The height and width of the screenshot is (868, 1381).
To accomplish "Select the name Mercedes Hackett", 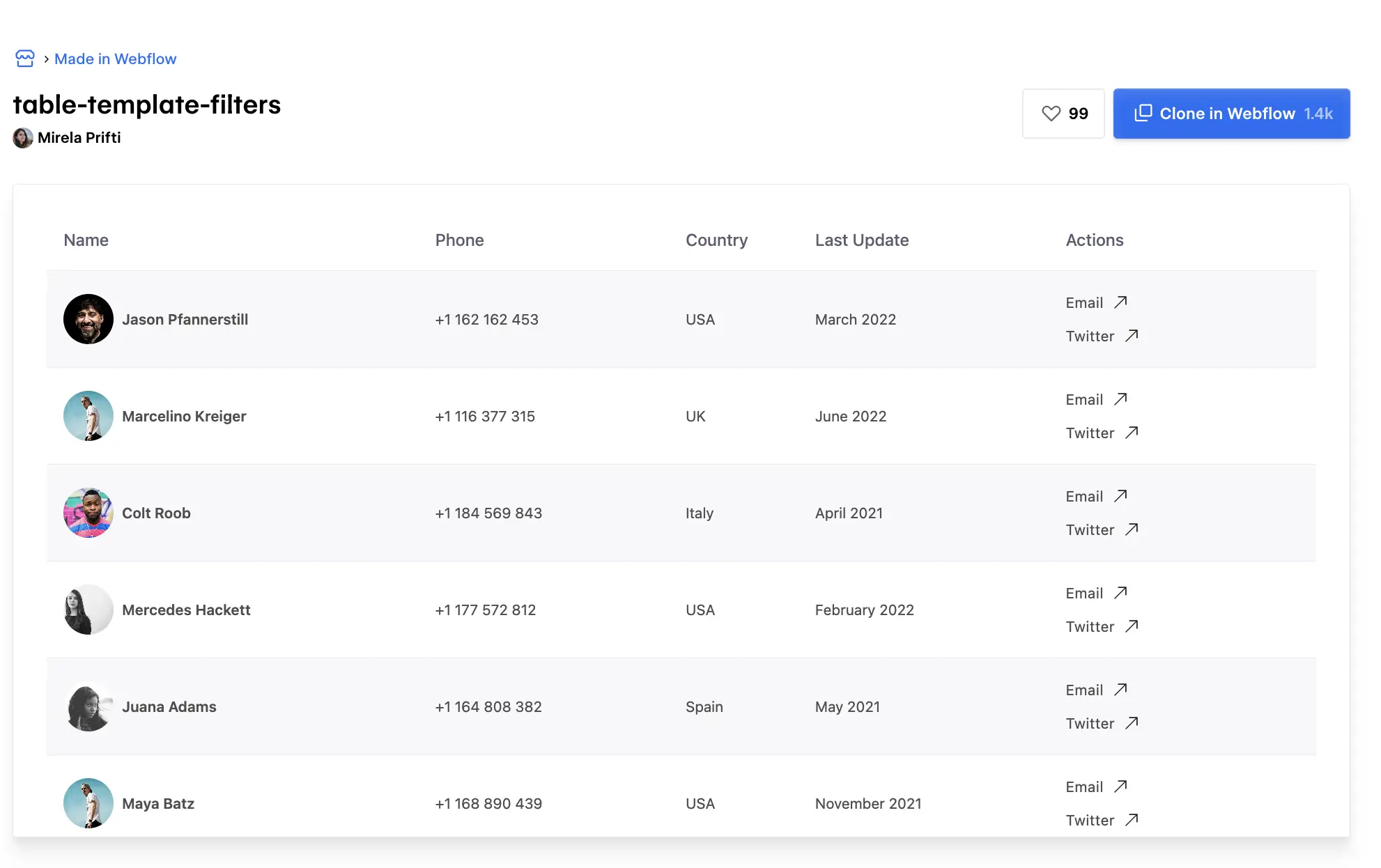I will [186, 610].
